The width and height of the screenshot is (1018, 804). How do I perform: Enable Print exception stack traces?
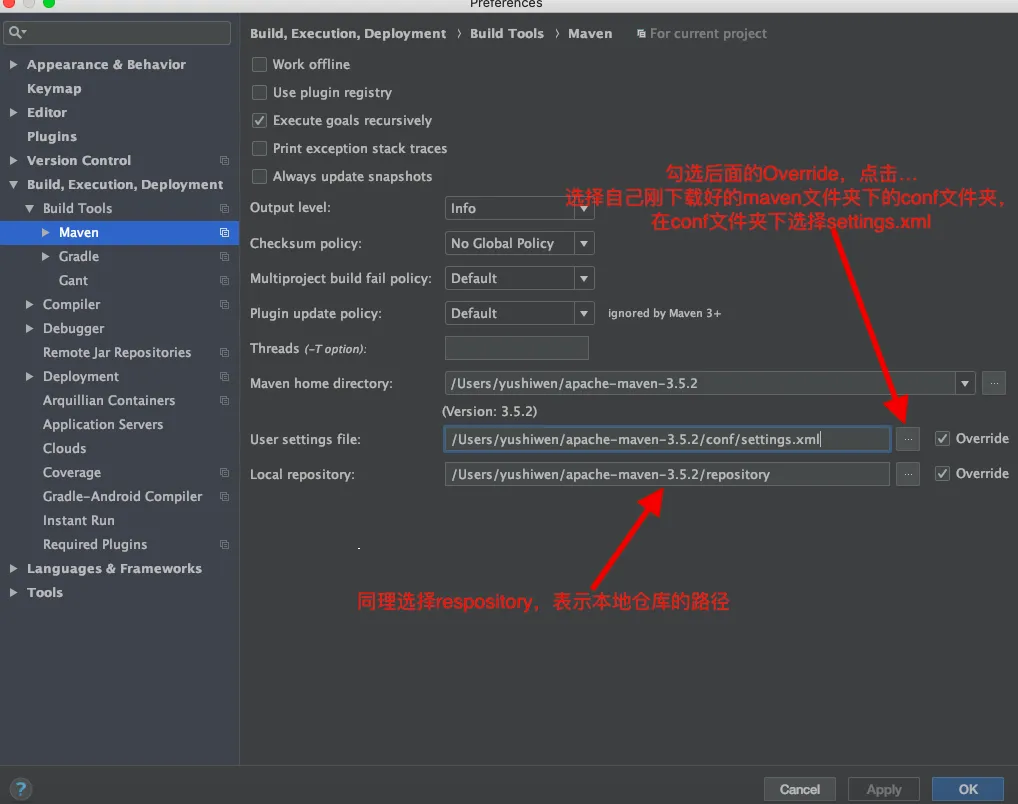tap(259, 148)
